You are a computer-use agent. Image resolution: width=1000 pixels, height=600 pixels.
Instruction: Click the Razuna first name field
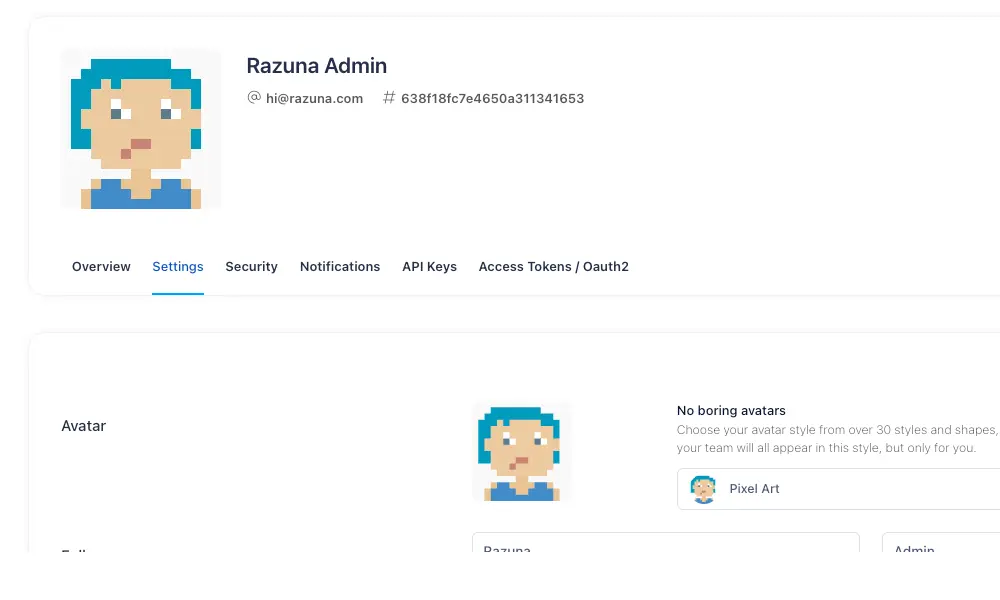(x=666, y=543)
